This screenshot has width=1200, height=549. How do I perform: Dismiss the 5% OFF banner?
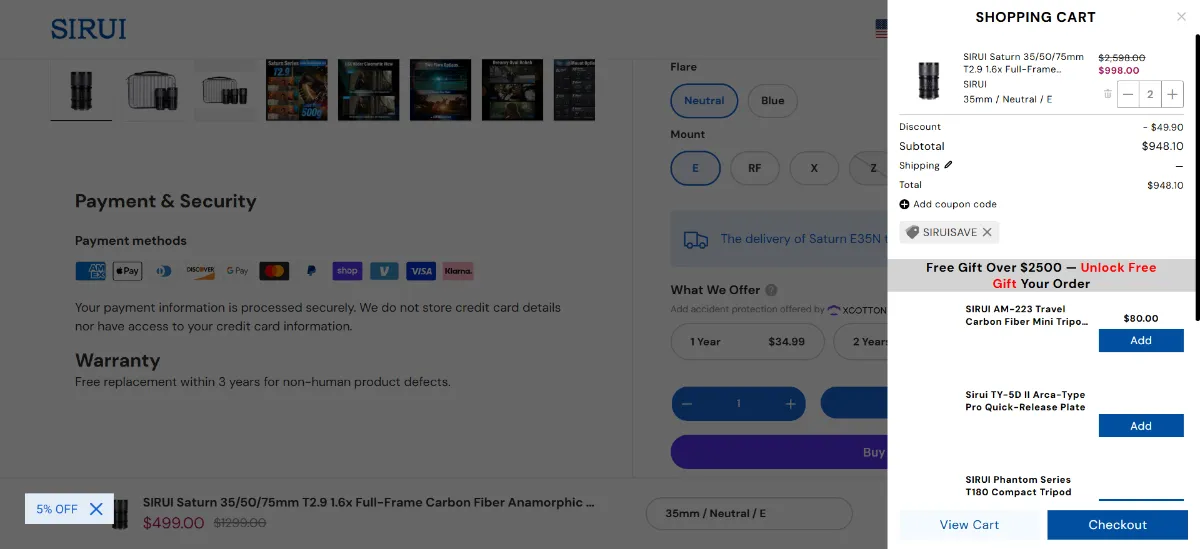(x=96, y=509)
